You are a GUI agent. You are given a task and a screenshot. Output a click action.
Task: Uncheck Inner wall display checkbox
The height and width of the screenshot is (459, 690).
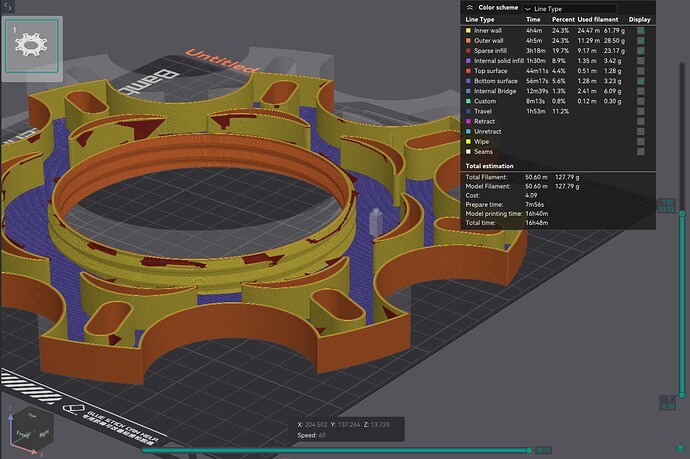[641, 30]
